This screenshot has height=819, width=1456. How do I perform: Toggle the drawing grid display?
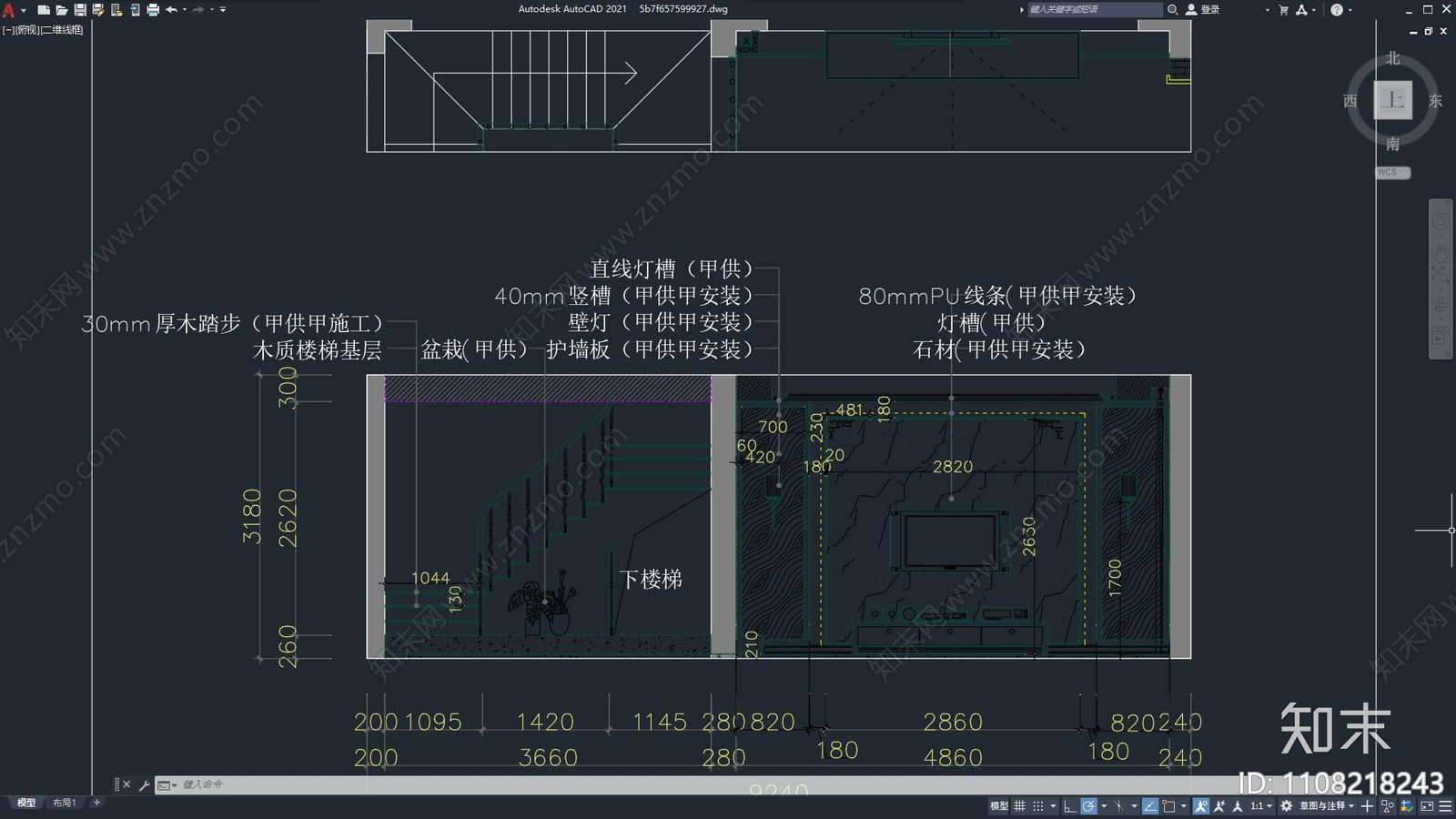tap(1019, 805)
